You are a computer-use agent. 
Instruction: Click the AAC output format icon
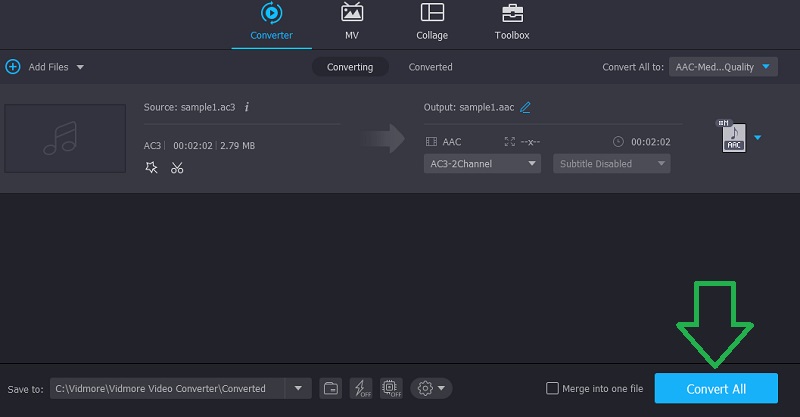tap(733, 139)
